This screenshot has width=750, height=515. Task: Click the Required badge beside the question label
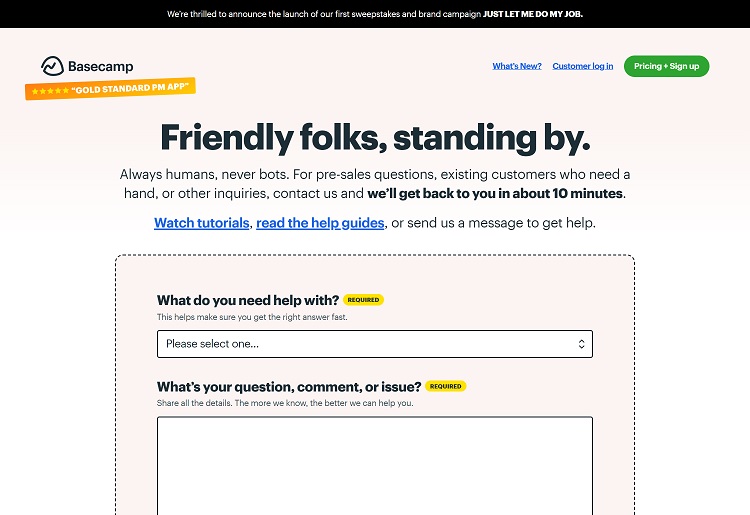445,386
